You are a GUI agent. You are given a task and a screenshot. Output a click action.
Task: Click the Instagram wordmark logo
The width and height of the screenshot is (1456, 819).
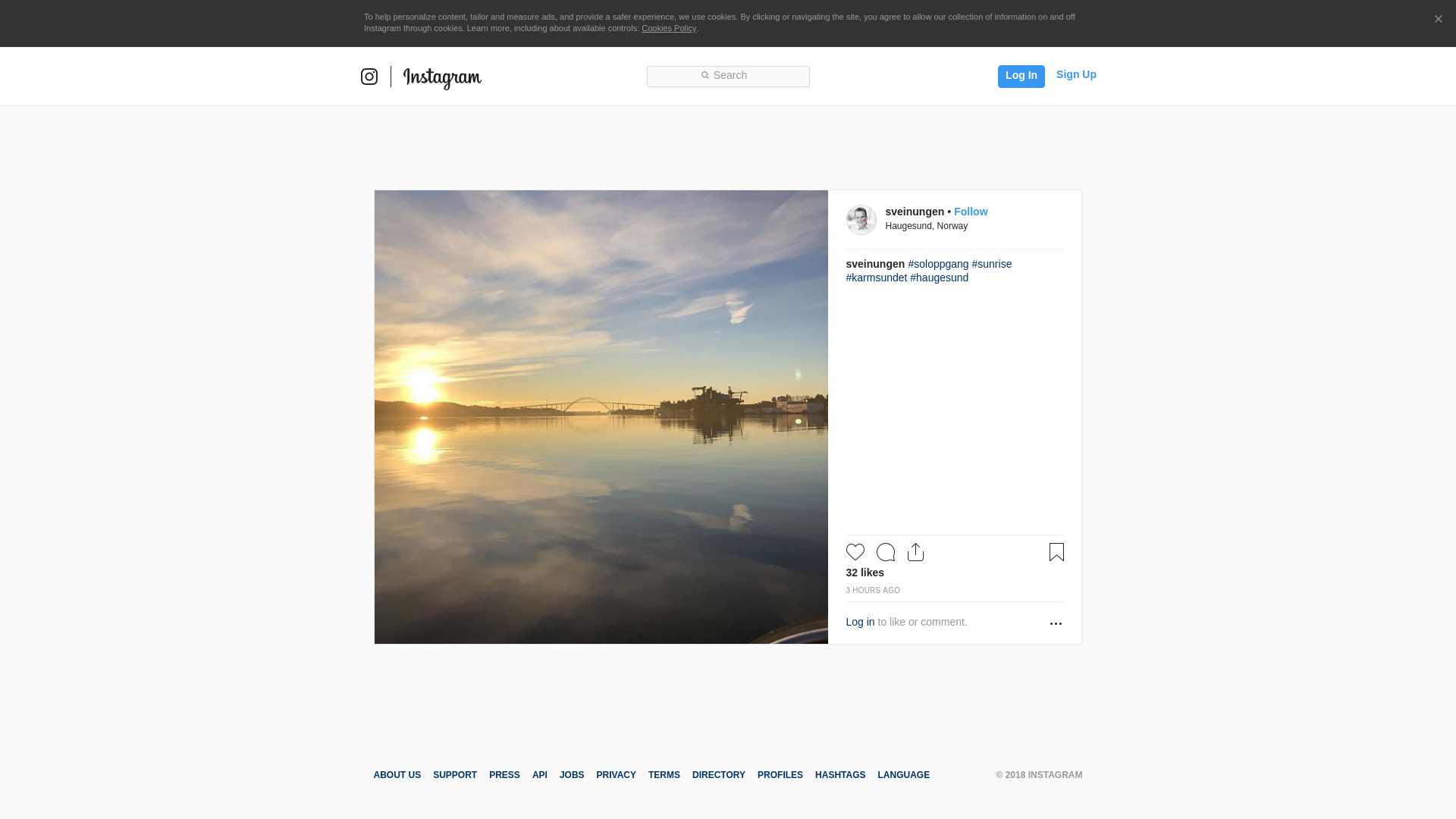click(442, 77)
